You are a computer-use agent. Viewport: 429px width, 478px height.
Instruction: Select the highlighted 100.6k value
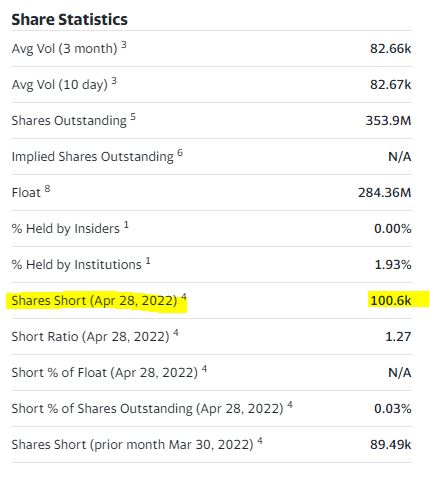[391, 300]
